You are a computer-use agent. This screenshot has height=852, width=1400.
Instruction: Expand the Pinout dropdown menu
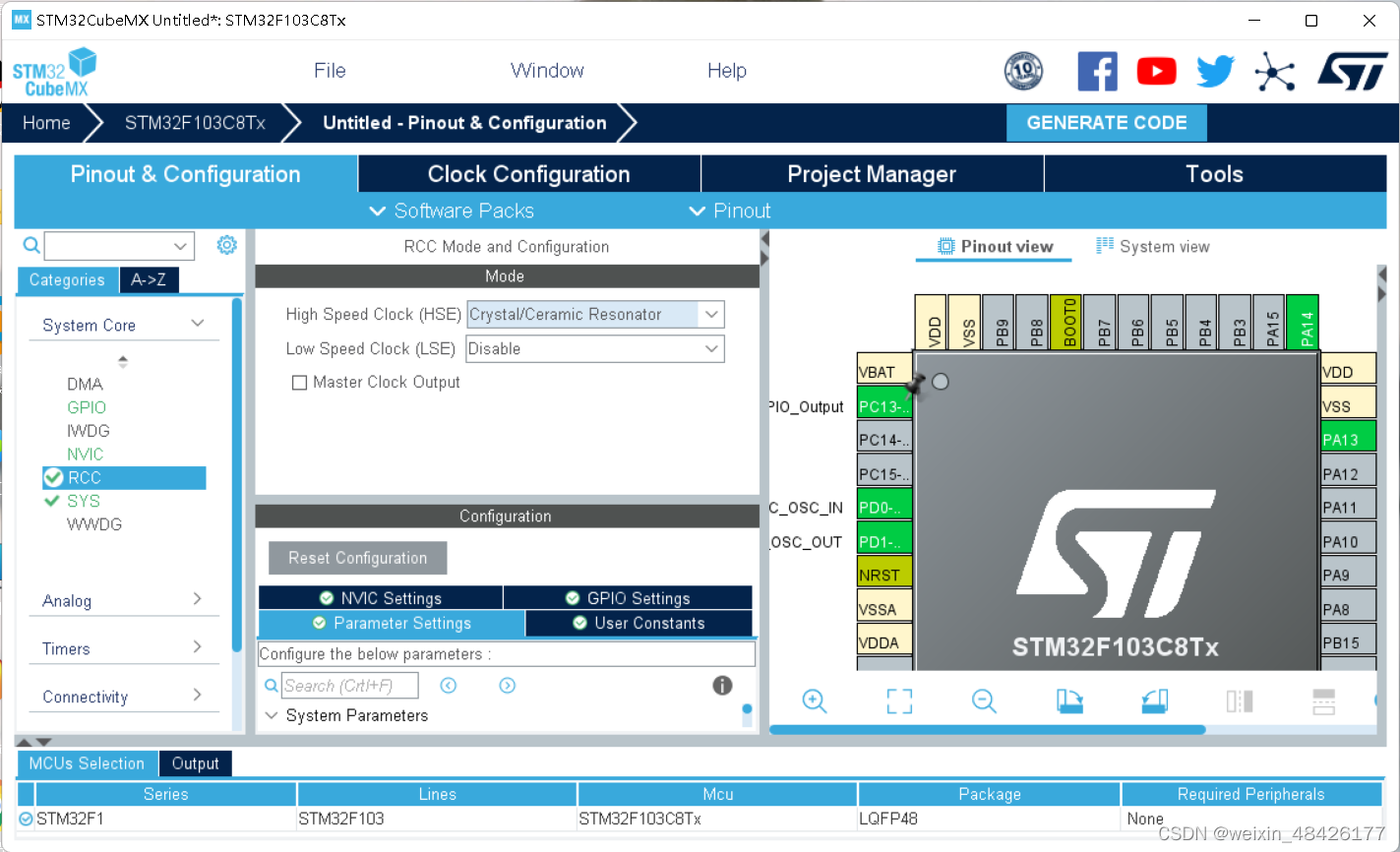click(730, 211)
